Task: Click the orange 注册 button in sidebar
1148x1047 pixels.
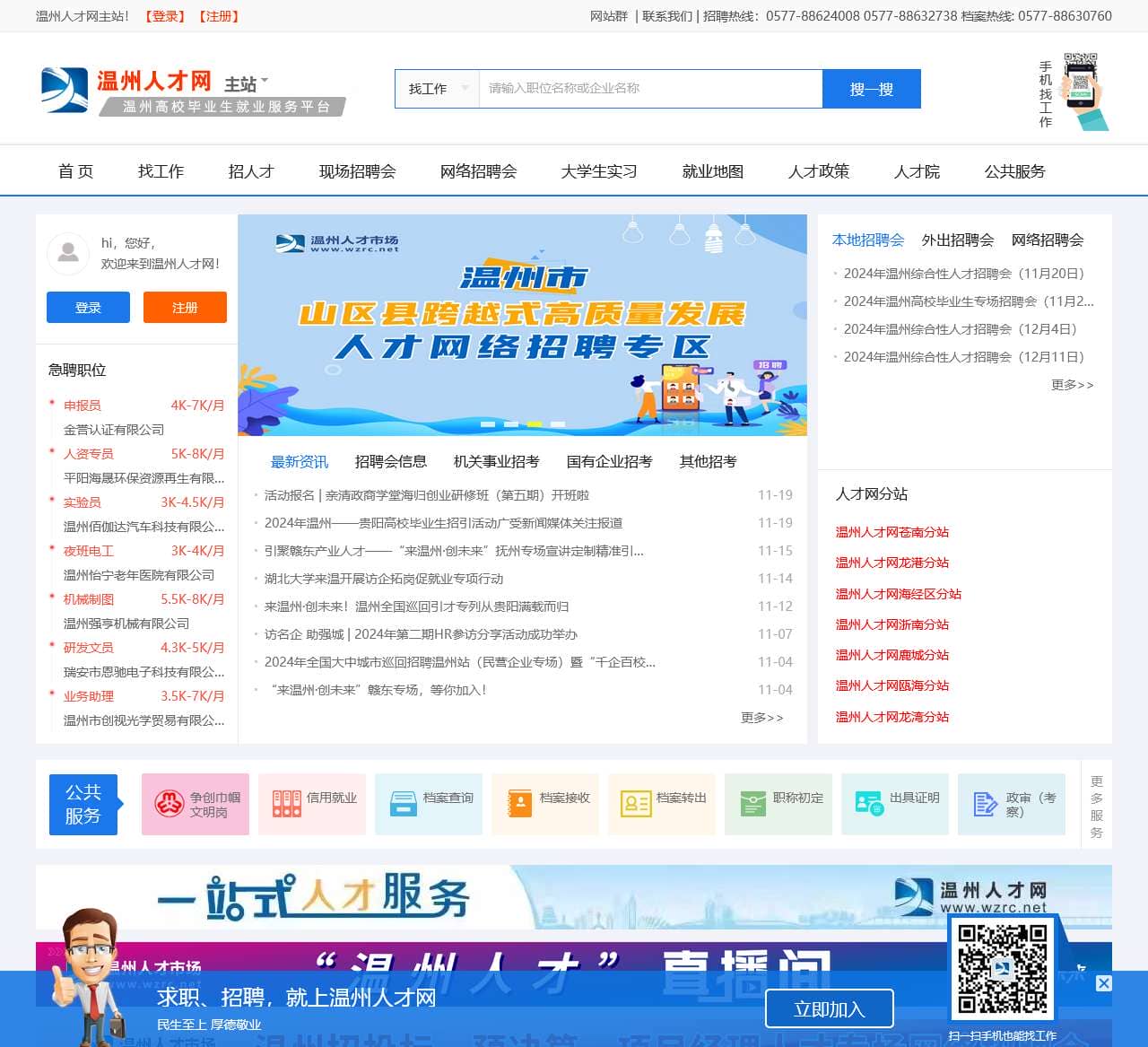Action: tap(185, 307)
